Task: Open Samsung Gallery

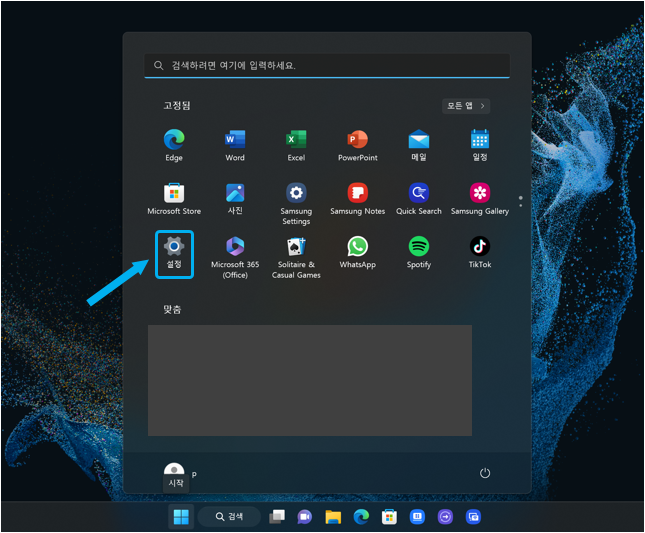Action: pyautogui.click(x=480, y=199)
